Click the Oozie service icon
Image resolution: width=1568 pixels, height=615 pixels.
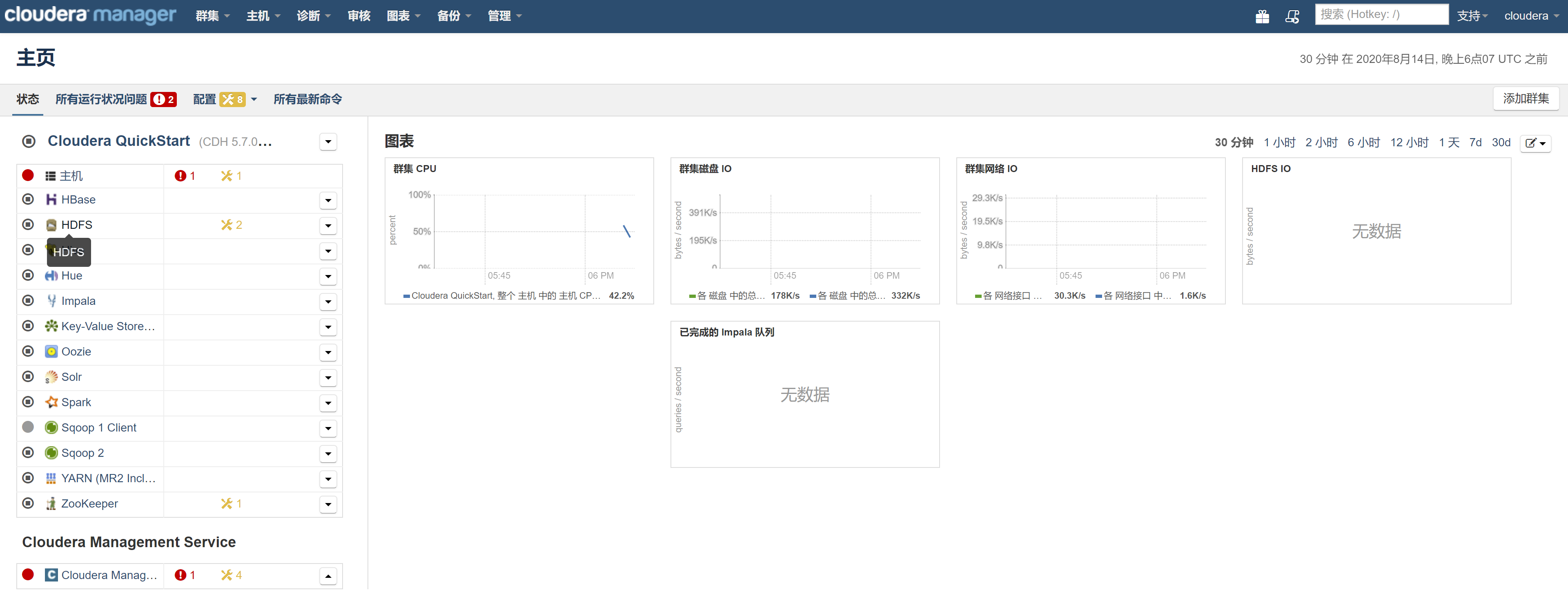[51, 352]
